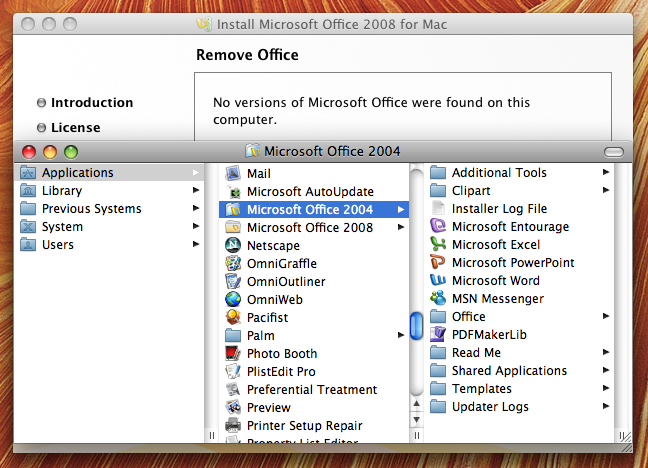Click the Microsoft Office 2004 folder icon
Screen dimensions: 648x468
(x=233, y=210)
